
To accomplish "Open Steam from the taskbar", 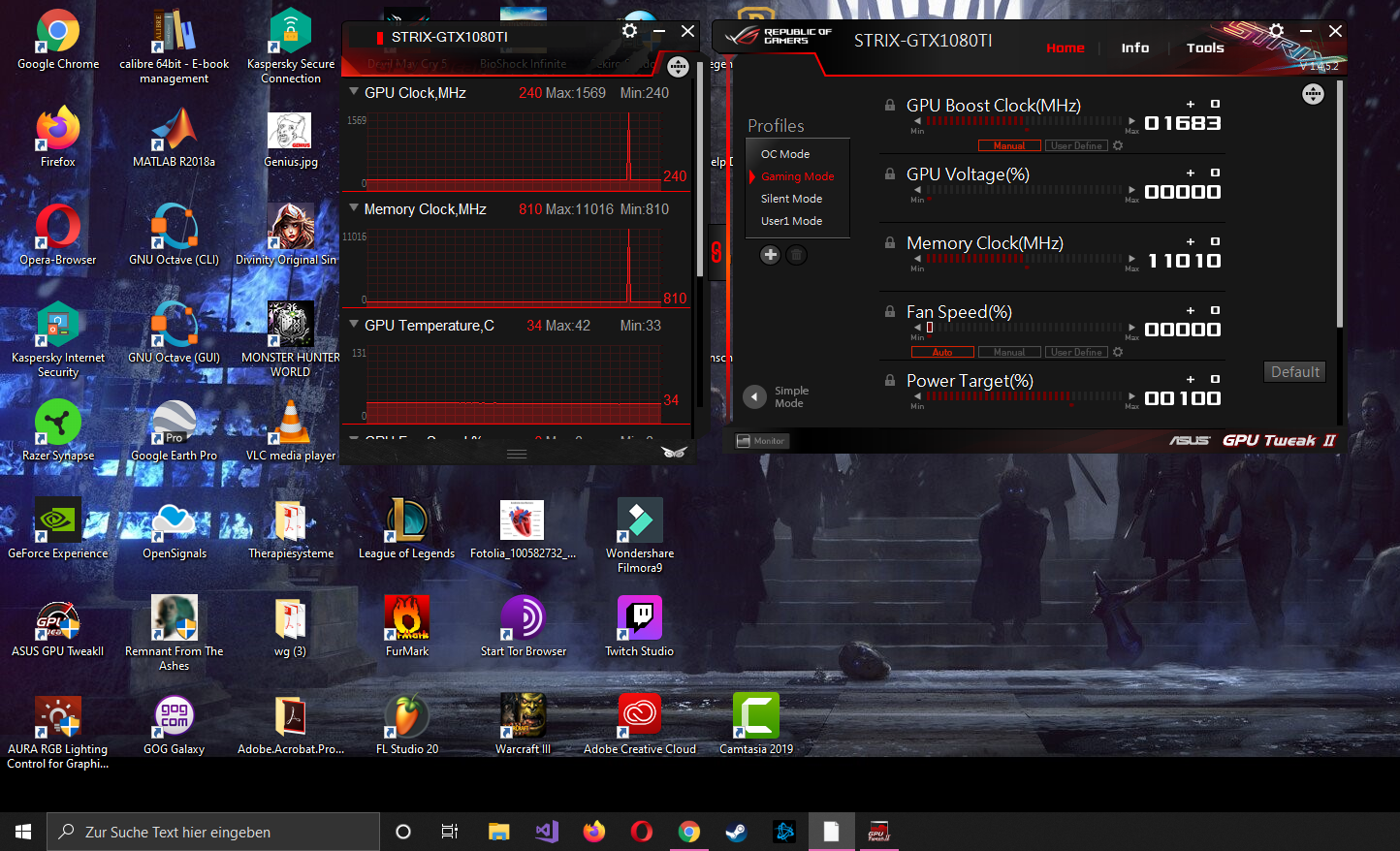I will (x=737, y=832).
